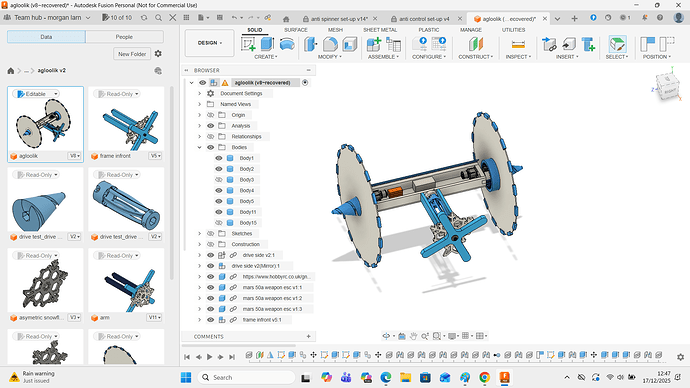Image resolution: width=690 pixels, height=388 pixels.
Task: Switch to the MESH tab
Action: click(x=335, y=30)
